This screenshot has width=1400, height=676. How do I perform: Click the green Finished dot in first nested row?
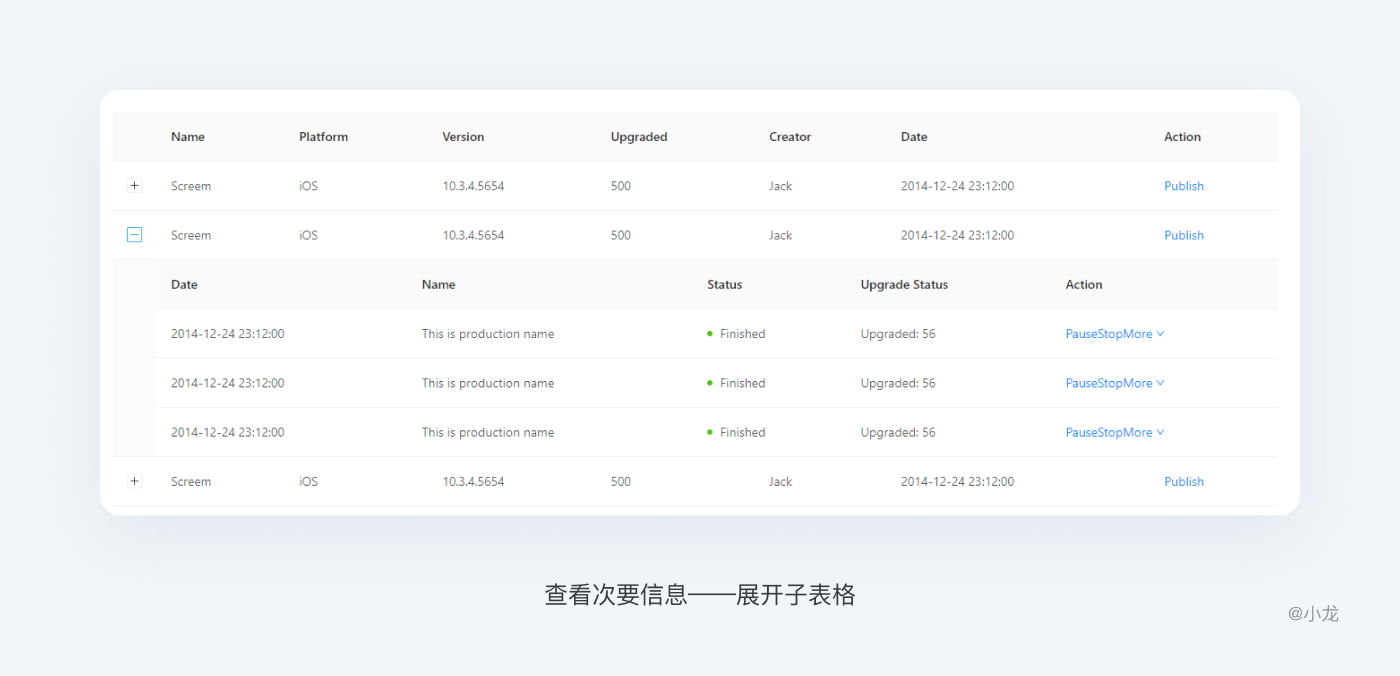point(710,334)
